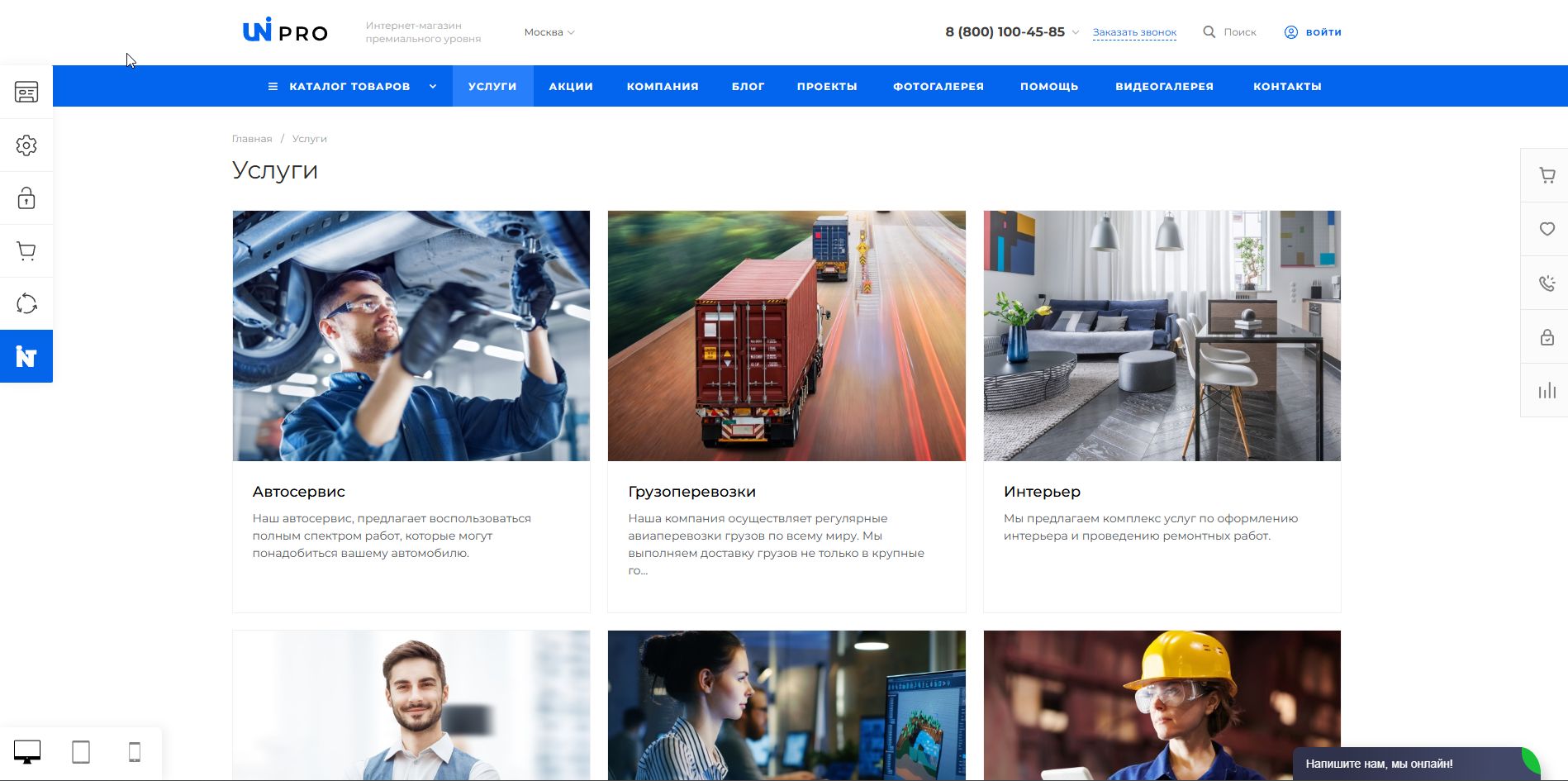The image size is (1568, 781).
Task: Switch to tablet view mode
Action: point(81,752)
